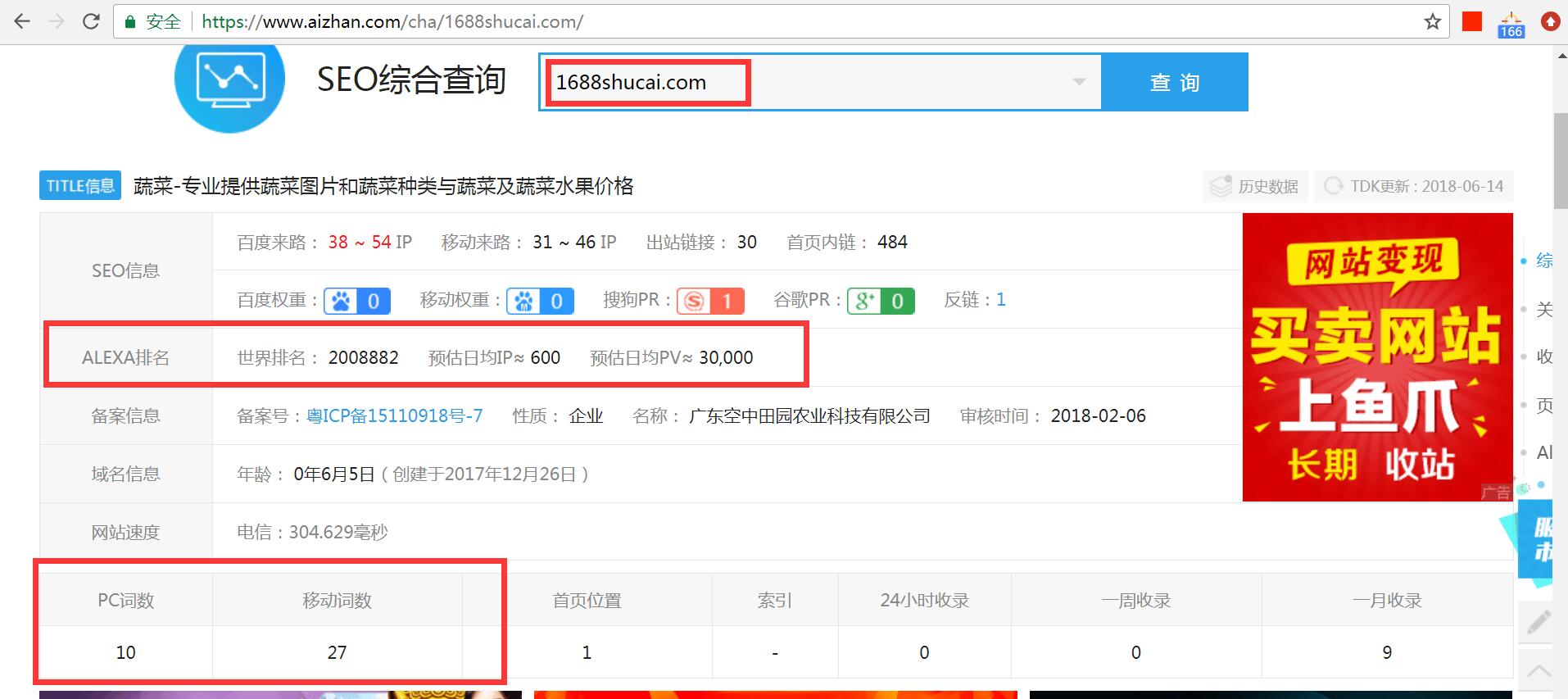Open the domain history dropdown arrow
The width and height of the screenshot is (1568, 699).
1079,82
